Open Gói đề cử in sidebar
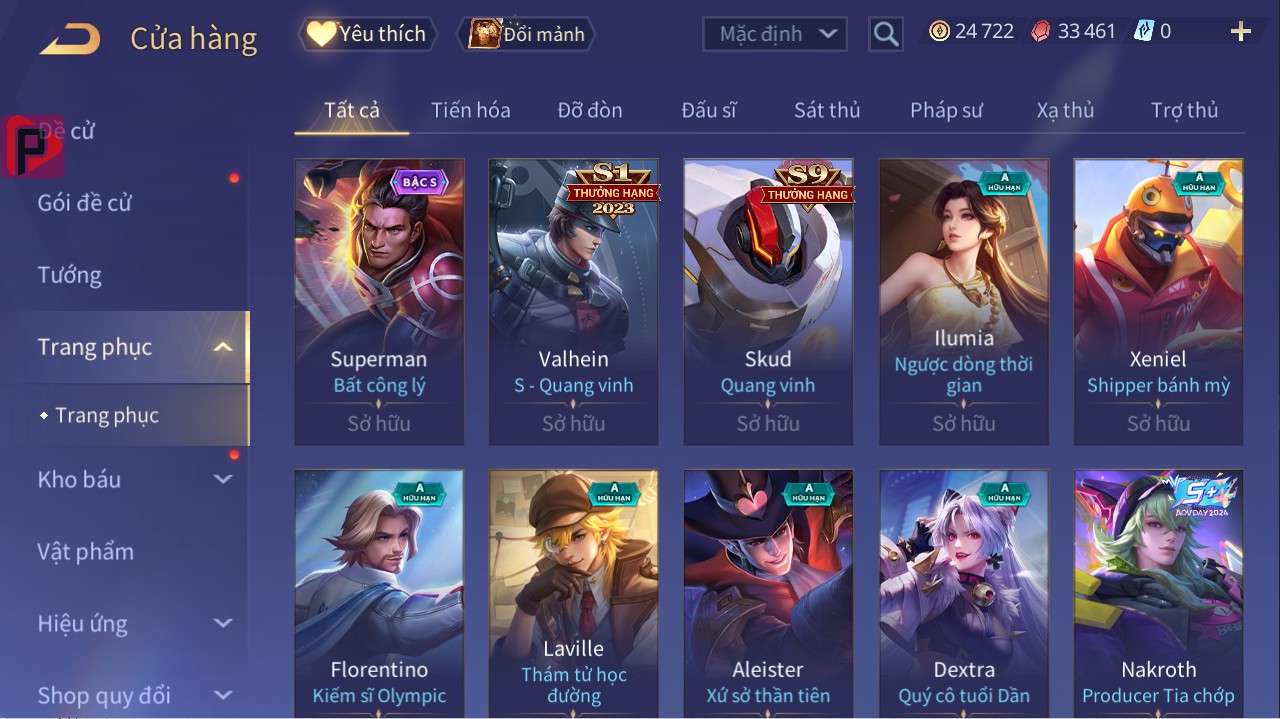 pyautogui.click(x=85, y=203)
